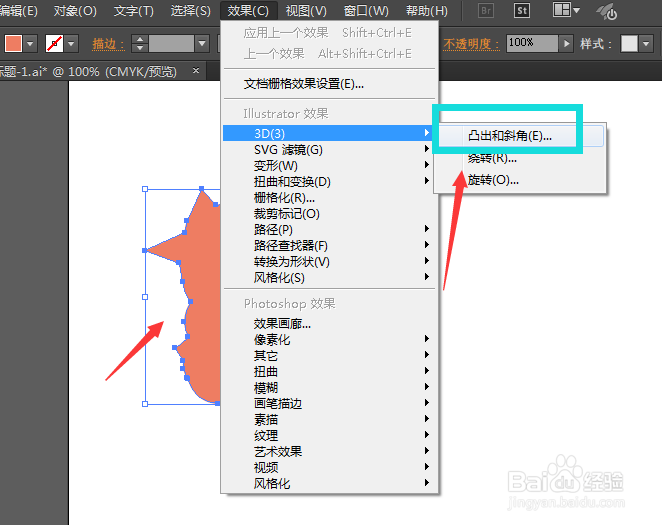Viewport: 662px width, 525px height.
Task: Expand the 扭曲和变换(D) submenu
Action: point(329,181)
